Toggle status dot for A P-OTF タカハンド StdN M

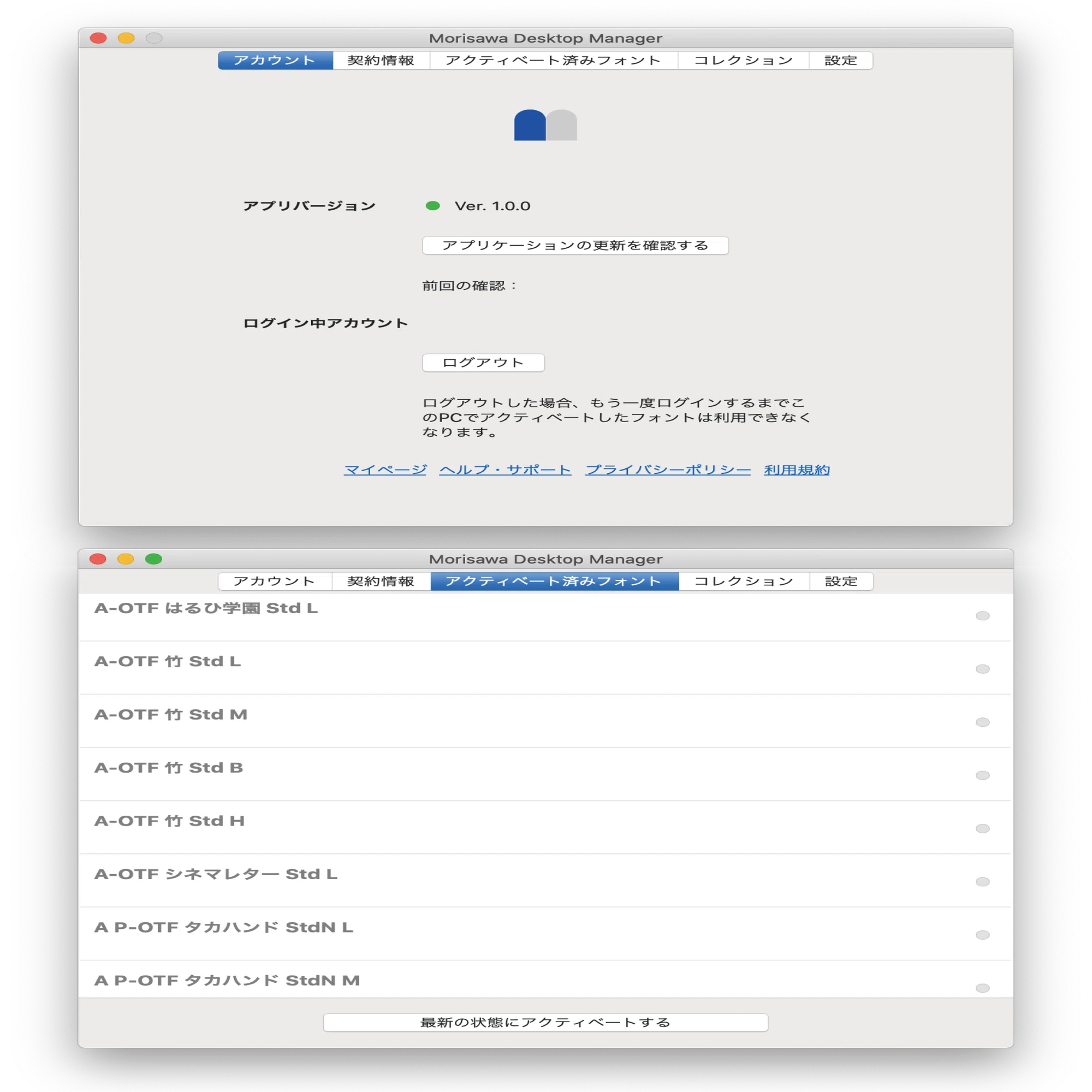pyautogui.click(x=983, y=988)
